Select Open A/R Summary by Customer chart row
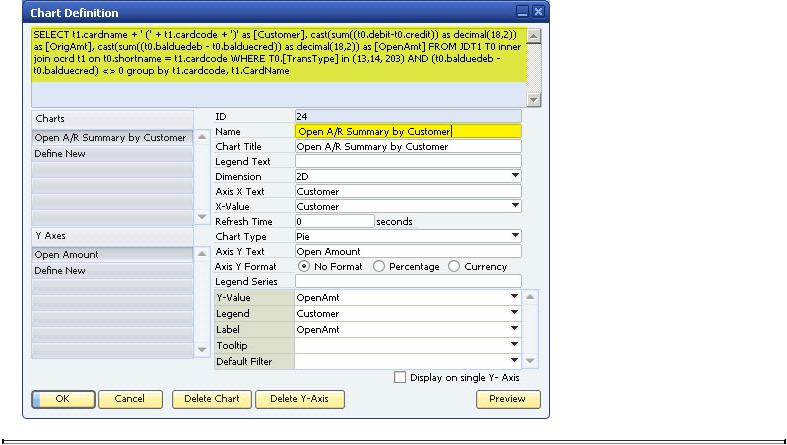 (x=112, y=137)
